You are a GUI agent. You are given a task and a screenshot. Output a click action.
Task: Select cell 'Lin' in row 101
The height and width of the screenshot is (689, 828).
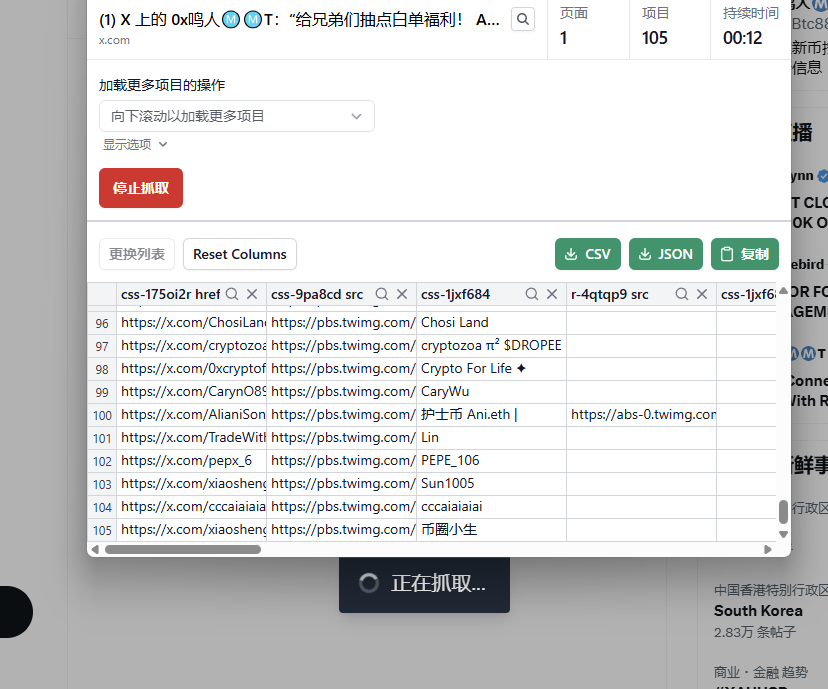(492, 438)
